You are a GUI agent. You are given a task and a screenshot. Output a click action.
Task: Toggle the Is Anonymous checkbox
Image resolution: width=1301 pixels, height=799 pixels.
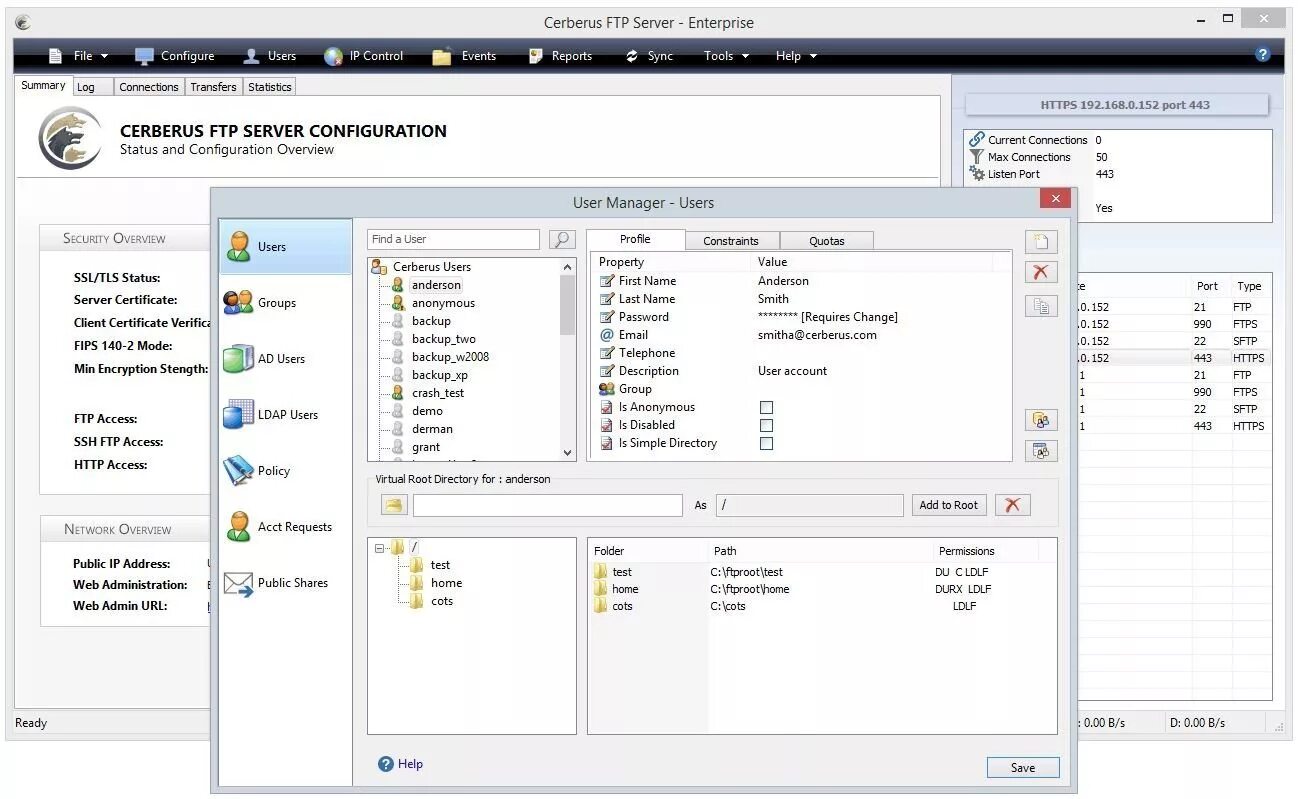766,407
